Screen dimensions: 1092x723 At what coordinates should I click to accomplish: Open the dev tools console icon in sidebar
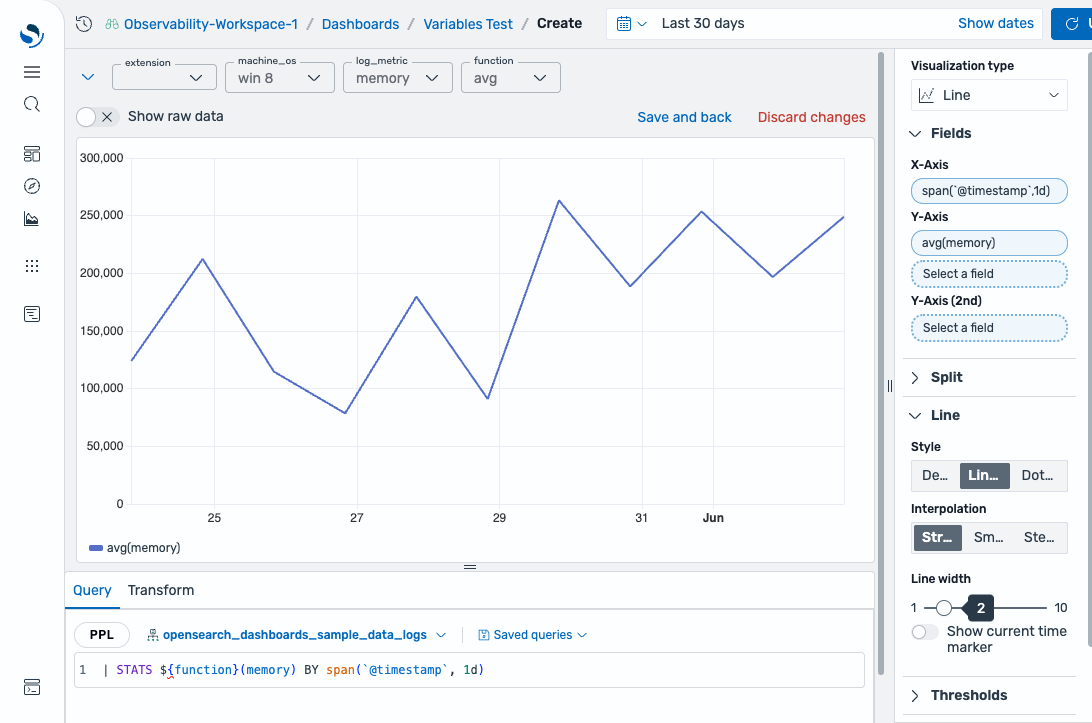click(x=32, y=687)
